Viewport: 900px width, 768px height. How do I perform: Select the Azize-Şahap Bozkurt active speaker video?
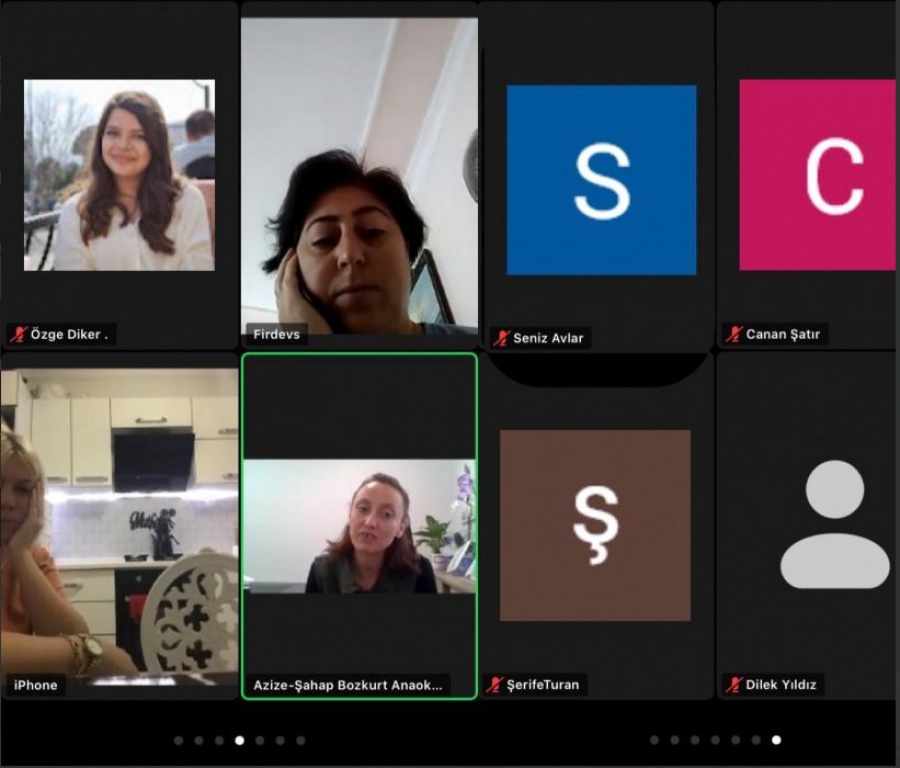click(359, 526)
